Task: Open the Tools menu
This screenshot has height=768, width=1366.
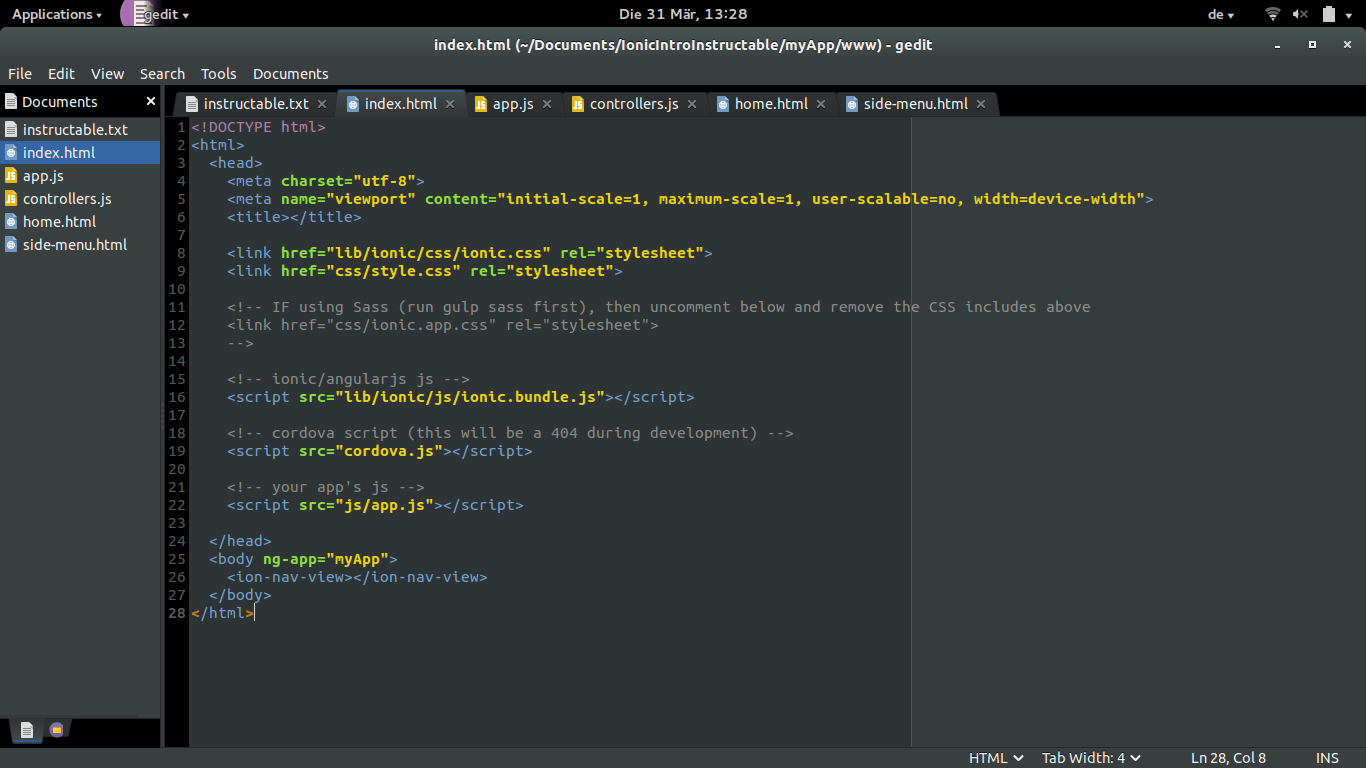Action: (218, 73)
